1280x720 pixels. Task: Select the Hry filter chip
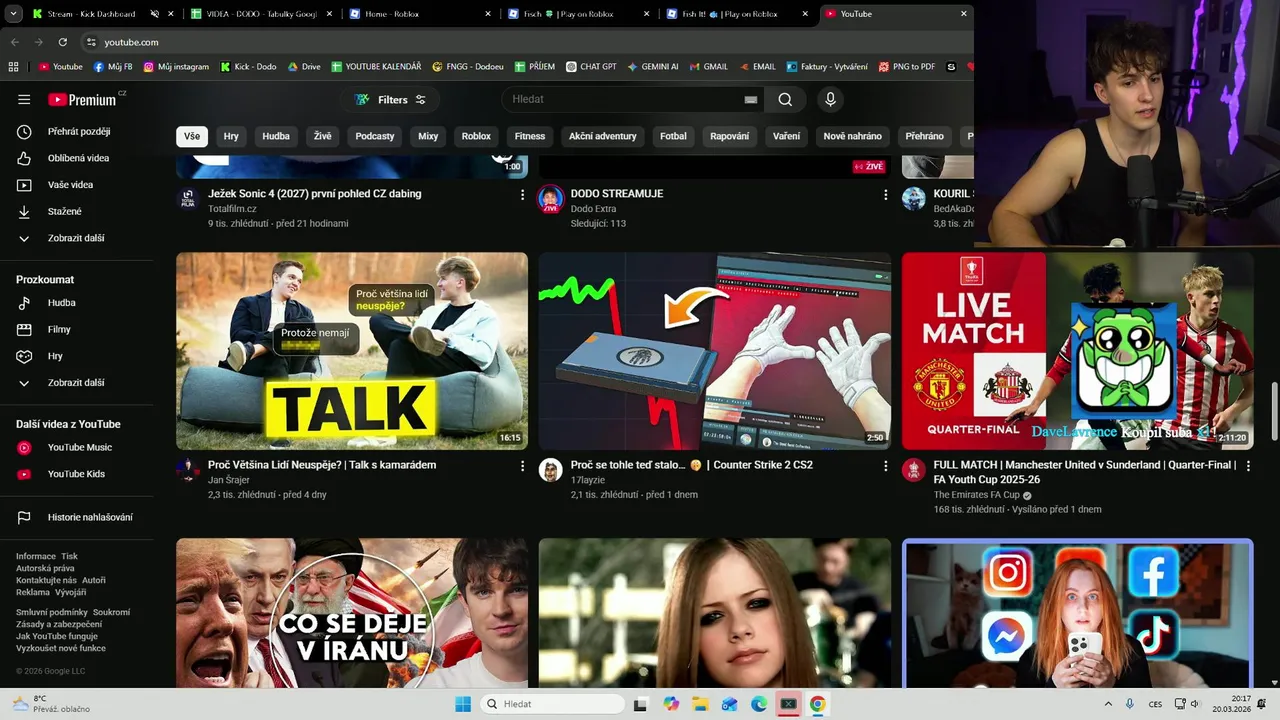[231, 136]
